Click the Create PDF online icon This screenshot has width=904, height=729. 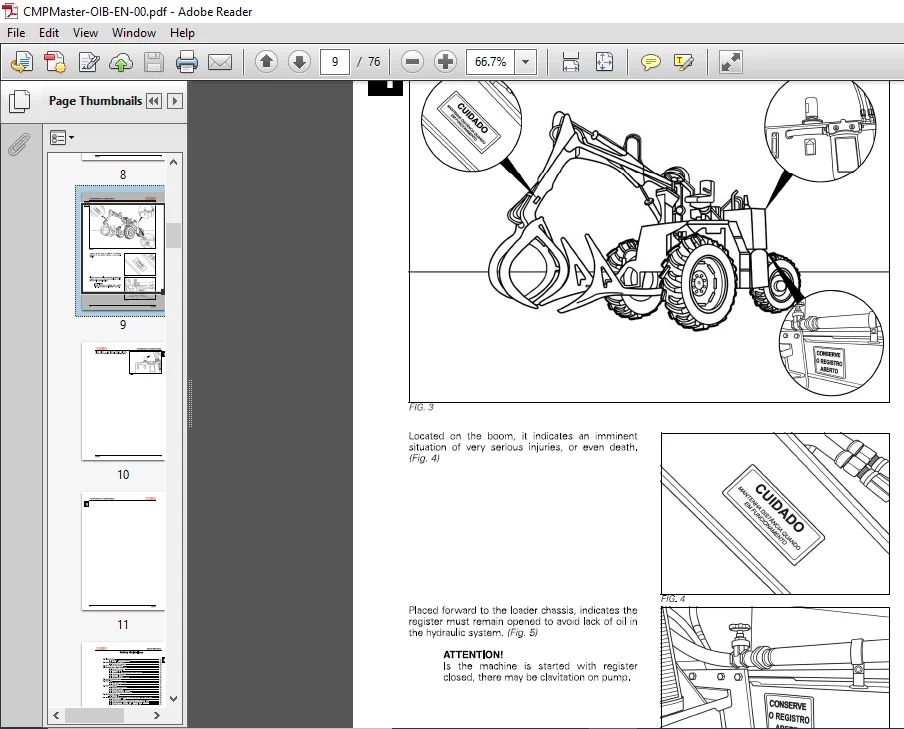[x=55, y=62]
